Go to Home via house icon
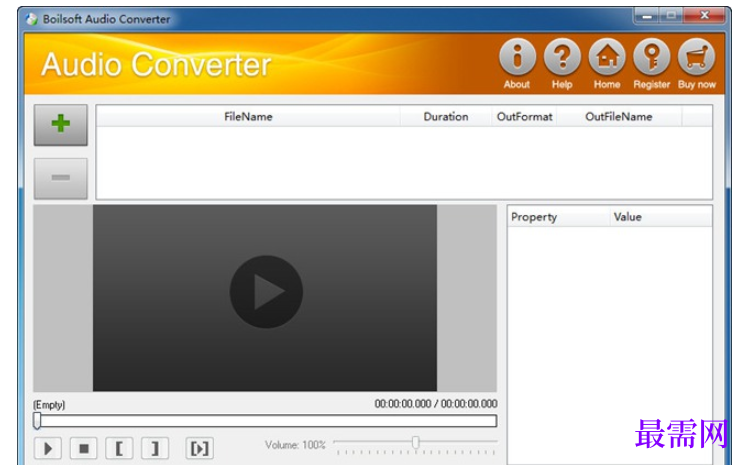Viewport: 747px width, 465px height. (x=607, y=57)
